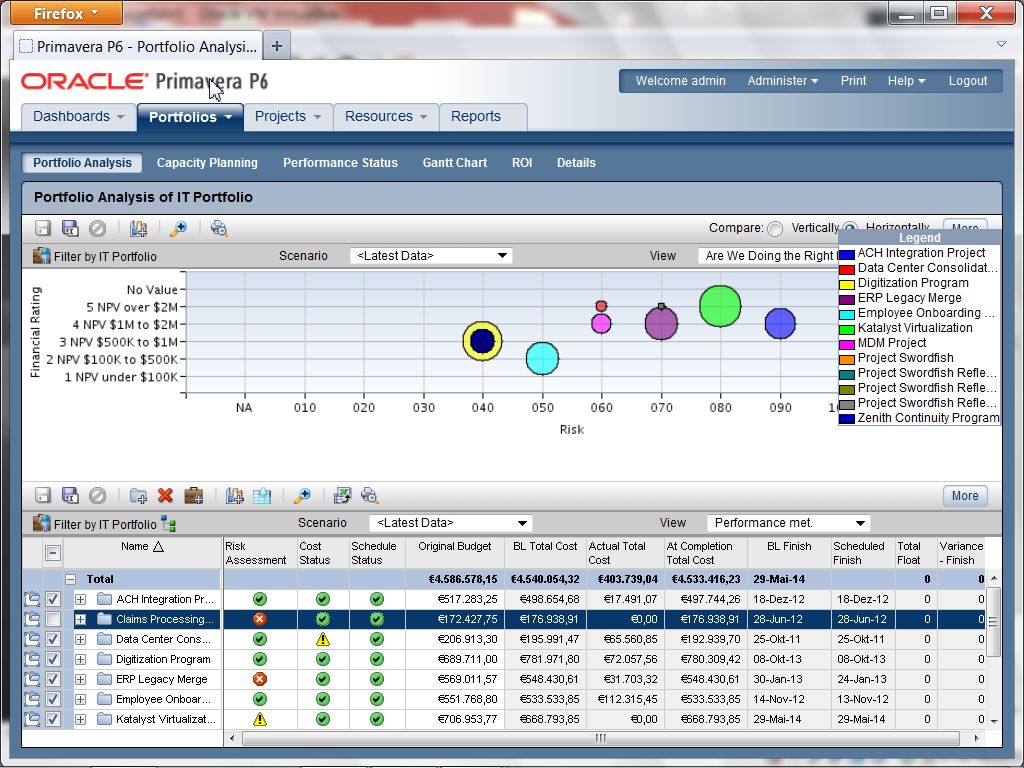1024x768 pixels.
Task: Open the Firefox application menu
Action: 67,13
